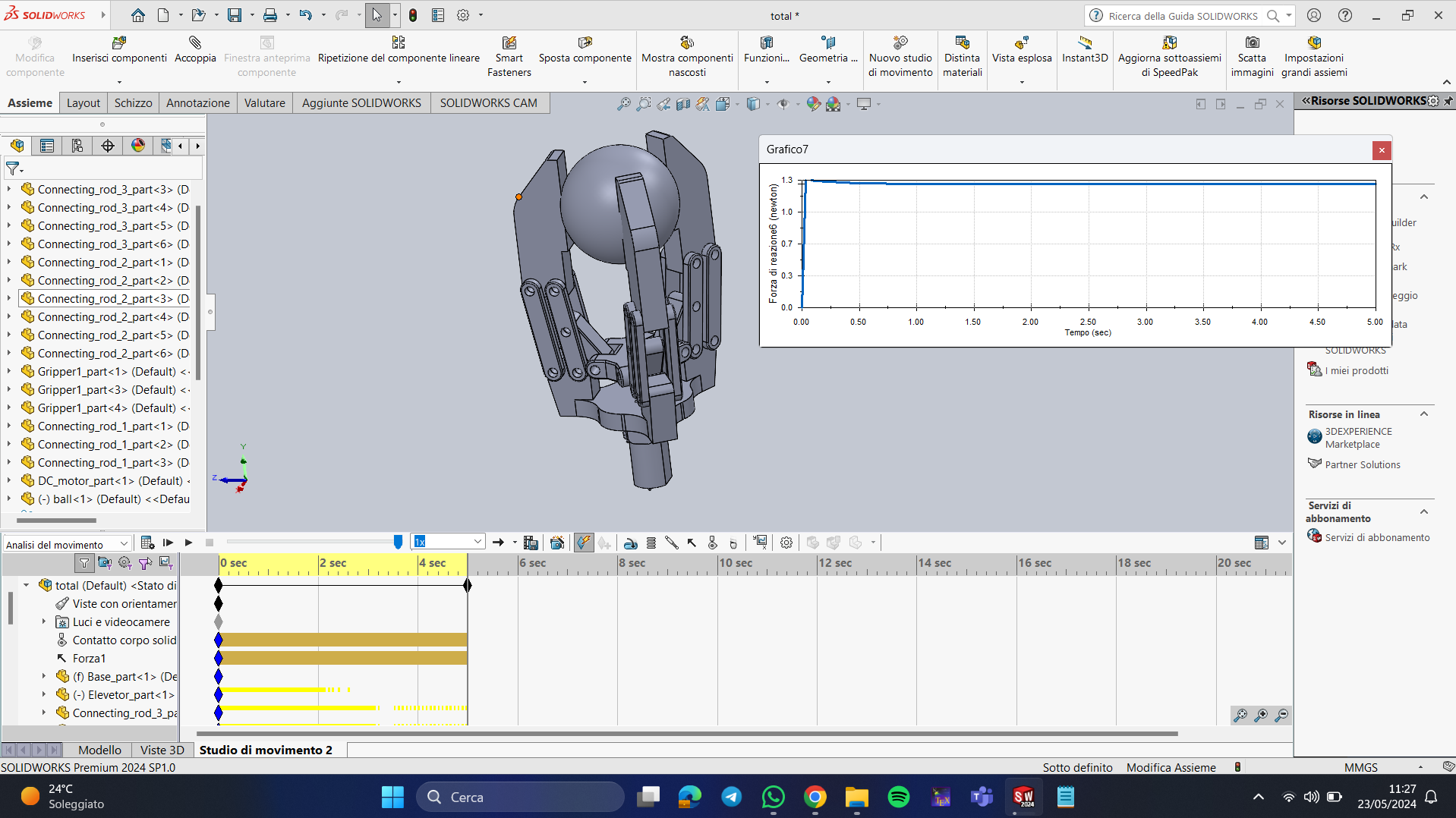
Task: Click the Forza1 orange timeline bar
Action: tap(343, 658)
